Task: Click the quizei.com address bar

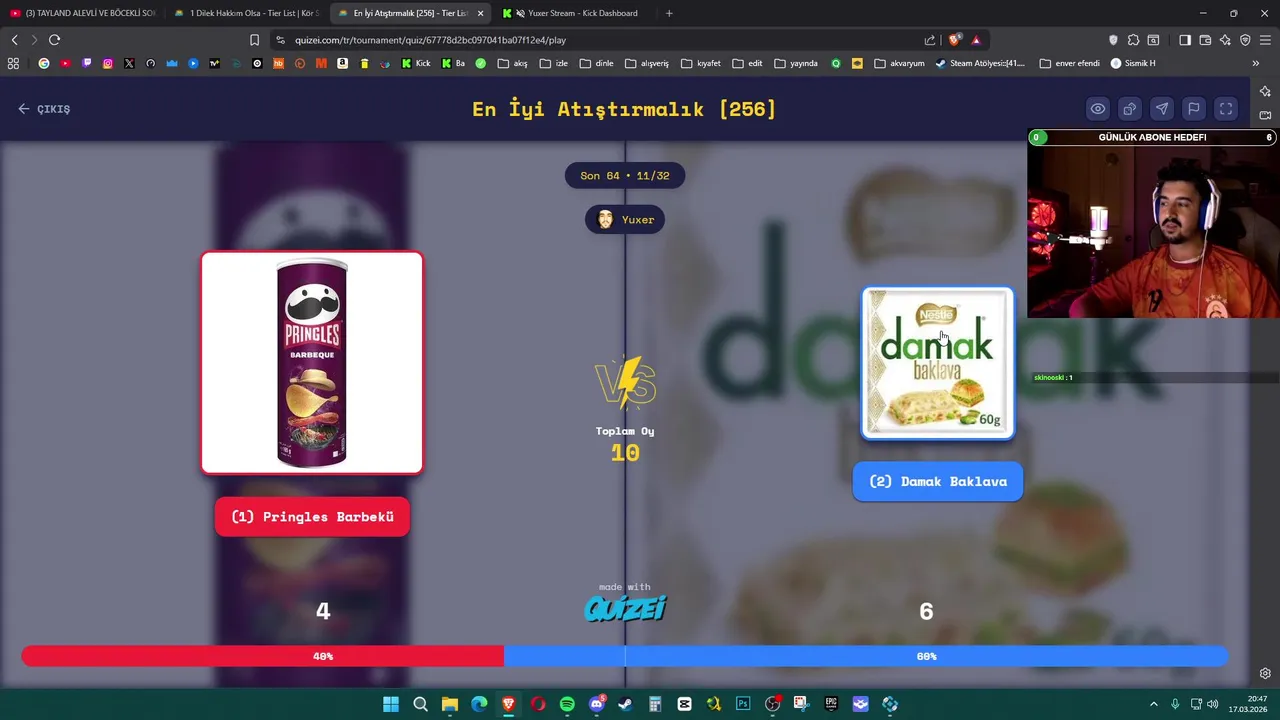Action: click(x=600, y=40)
